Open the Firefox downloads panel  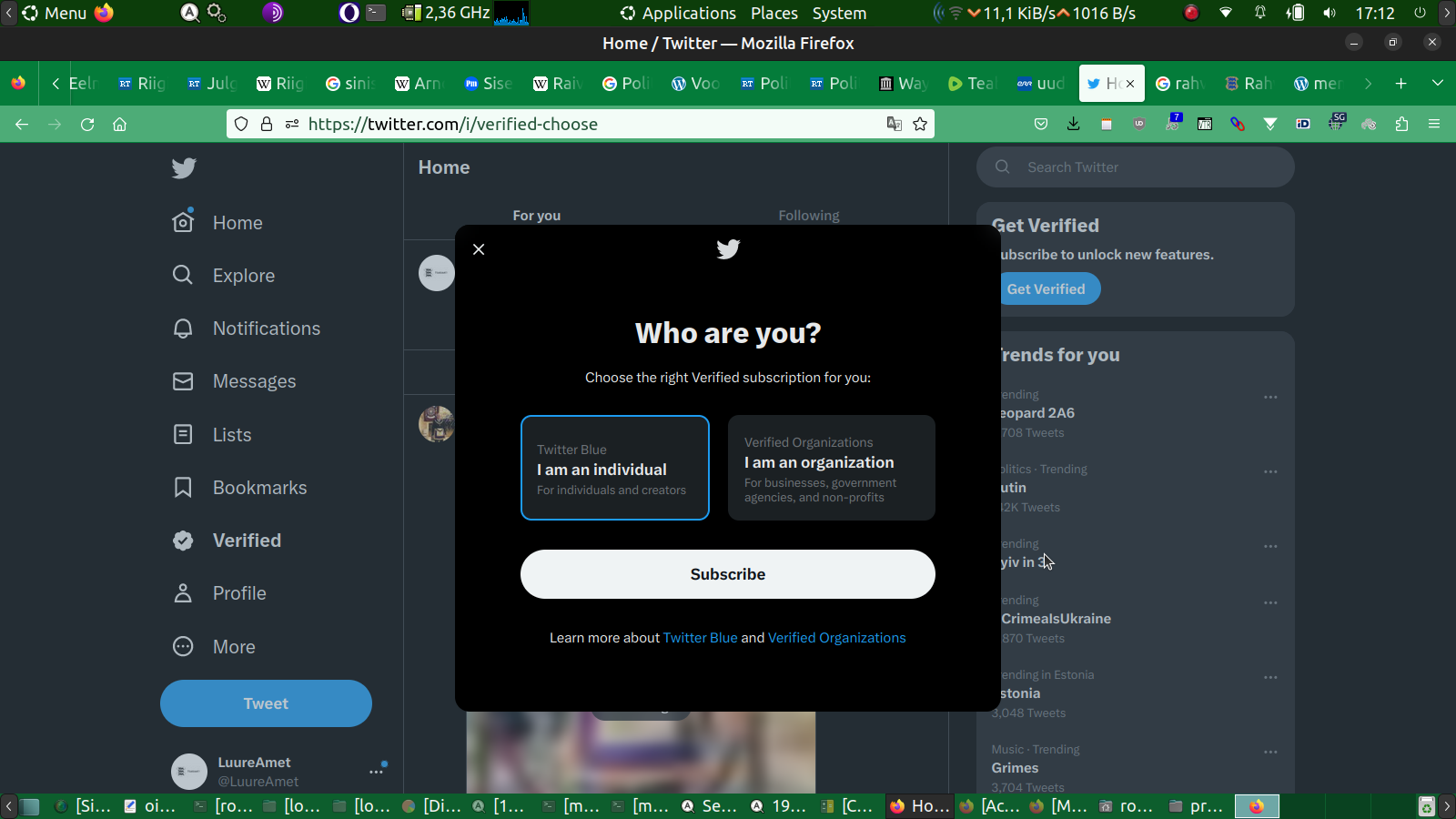point(1074,124)
